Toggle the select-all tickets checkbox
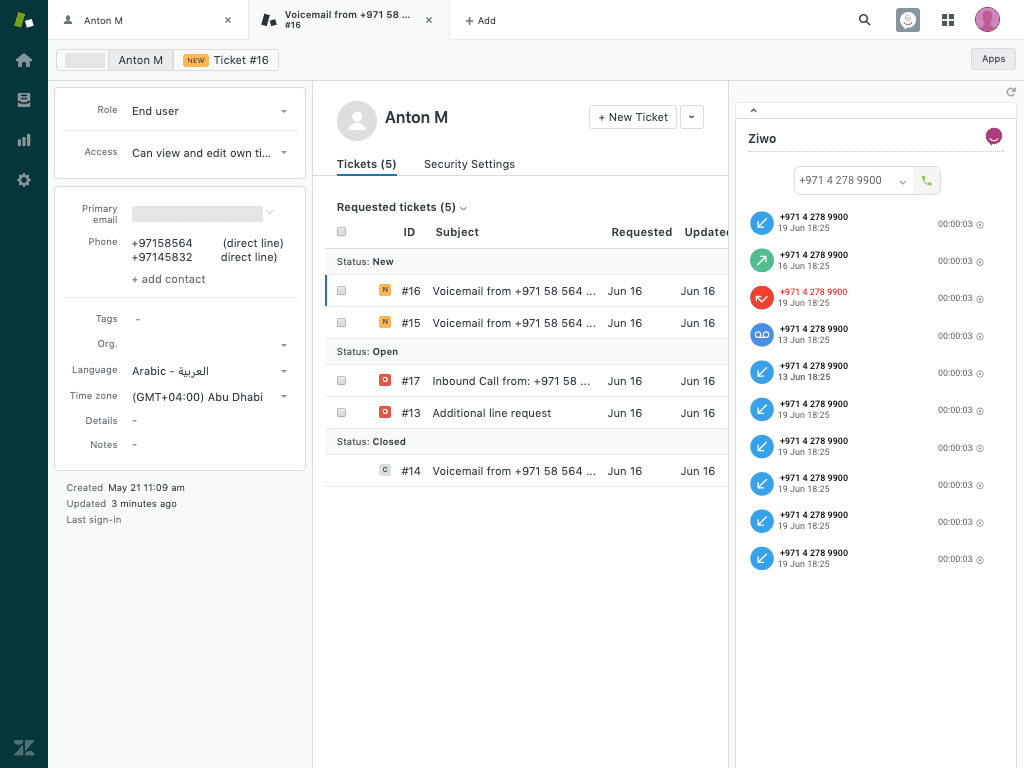The image size is (1024, 768). [342, 232]
